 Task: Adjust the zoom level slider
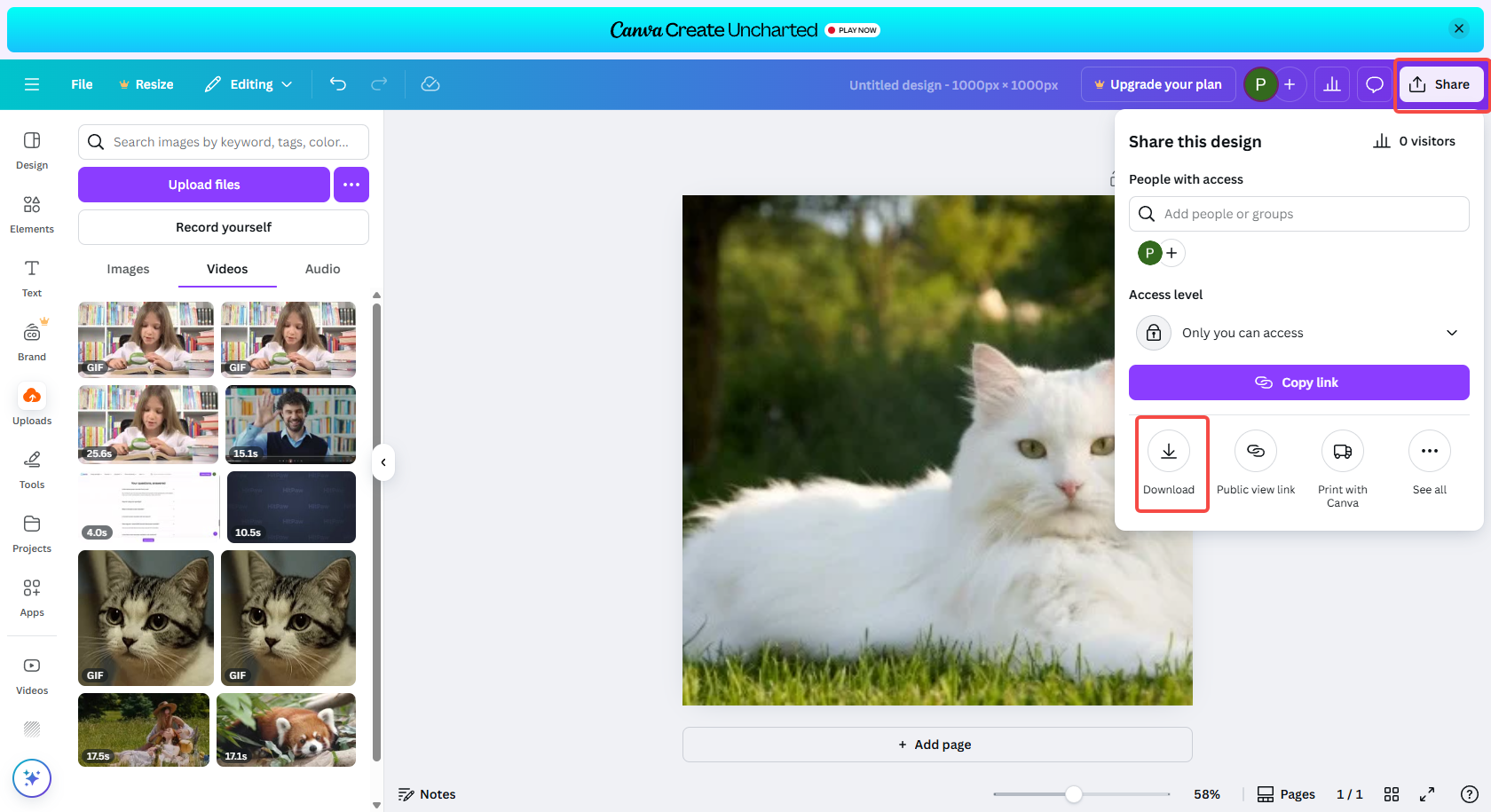tap(1074, 794)
